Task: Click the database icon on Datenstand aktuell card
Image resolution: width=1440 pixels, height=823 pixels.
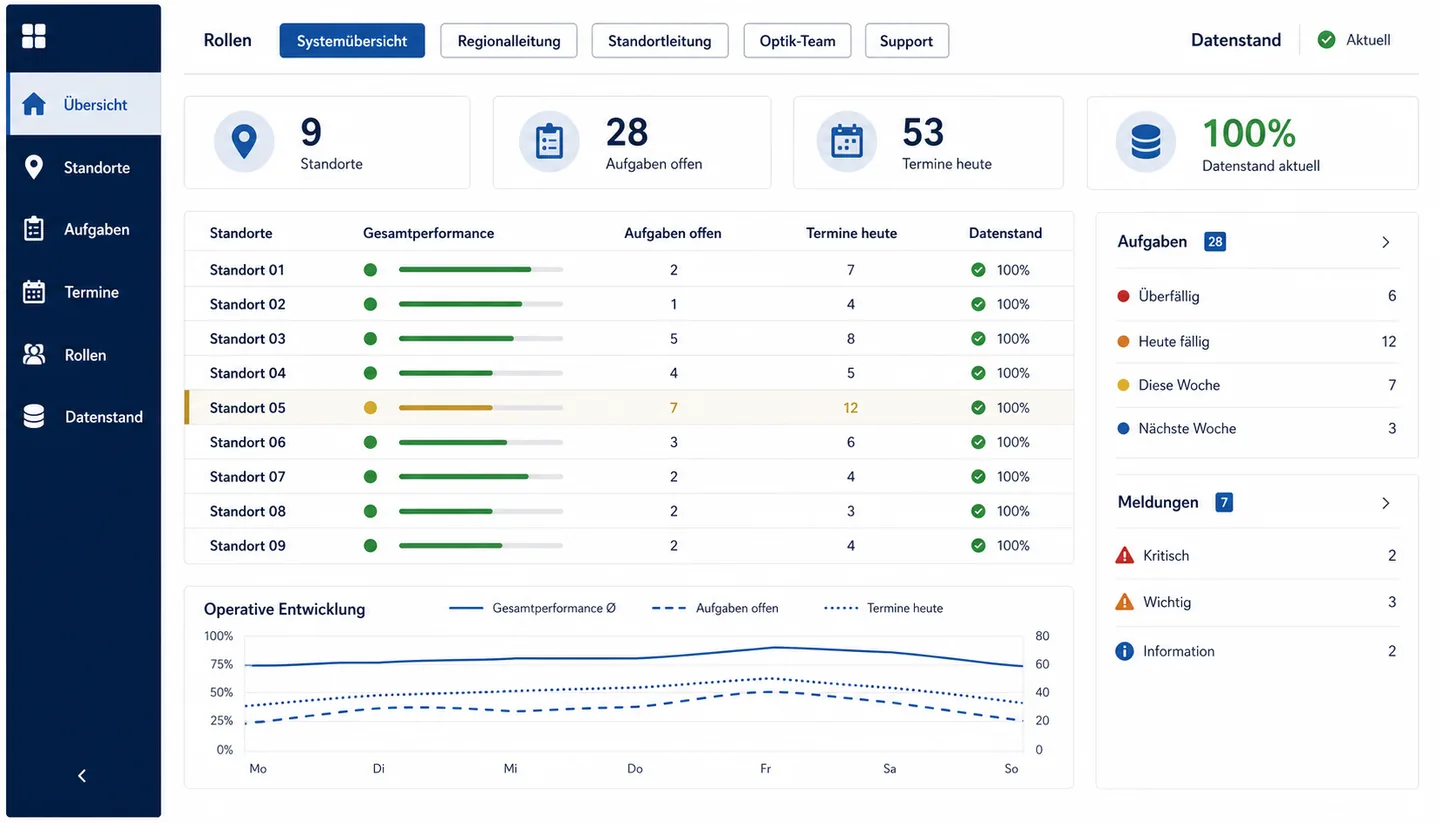Action: click(1146, 141)
